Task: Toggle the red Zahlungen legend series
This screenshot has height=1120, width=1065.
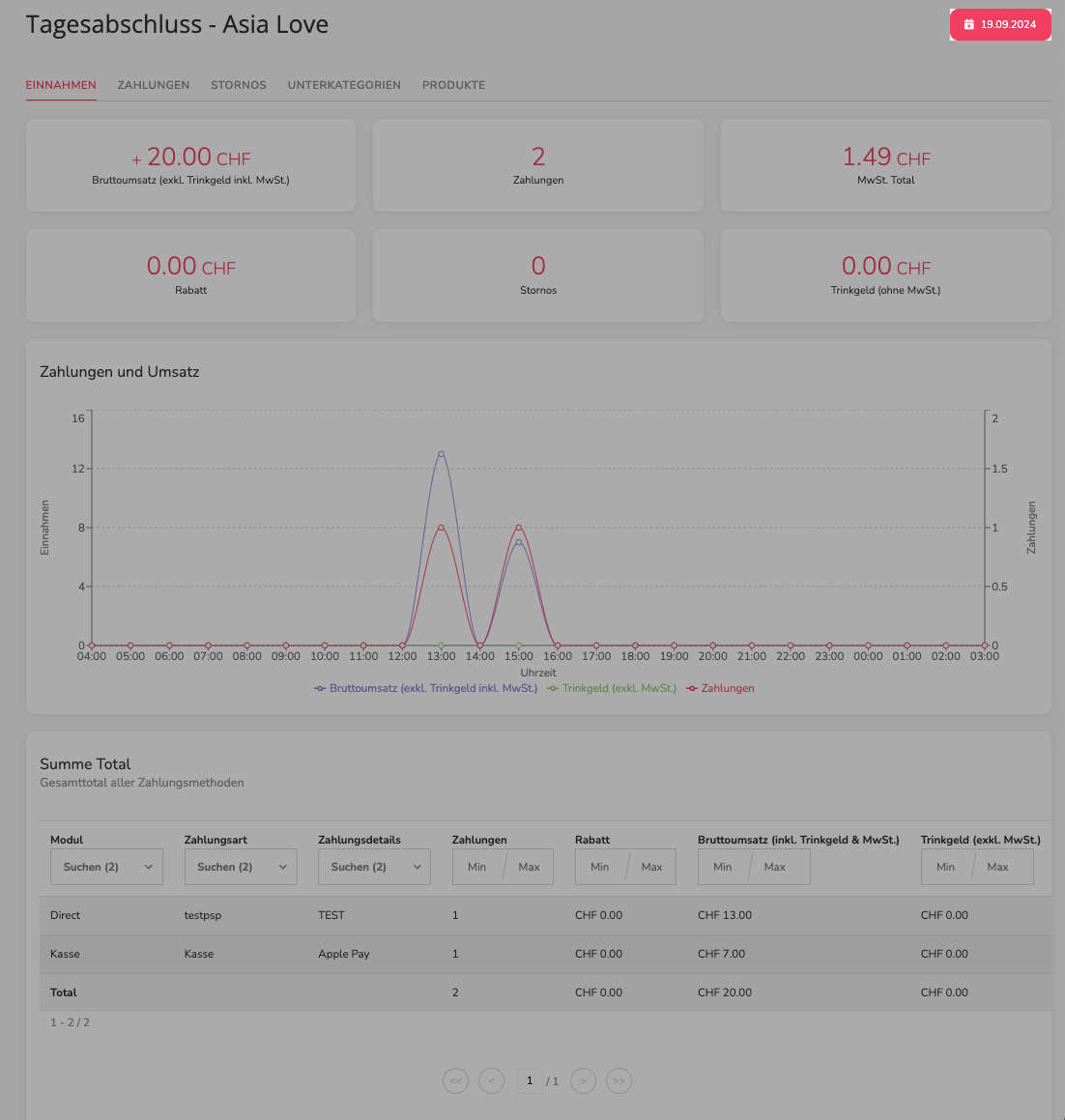Action: coord(720,689)
